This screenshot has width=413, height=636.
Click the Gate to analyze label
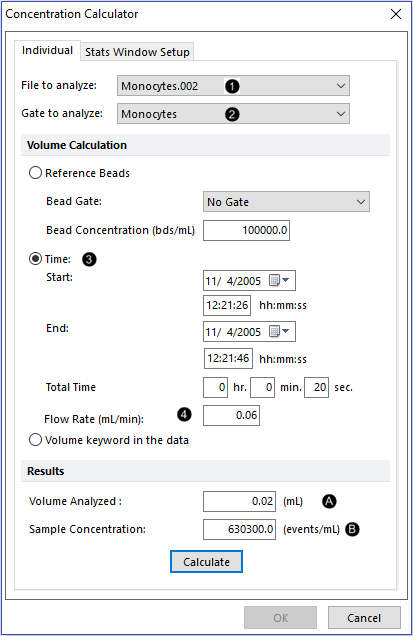tap(62, 113)
